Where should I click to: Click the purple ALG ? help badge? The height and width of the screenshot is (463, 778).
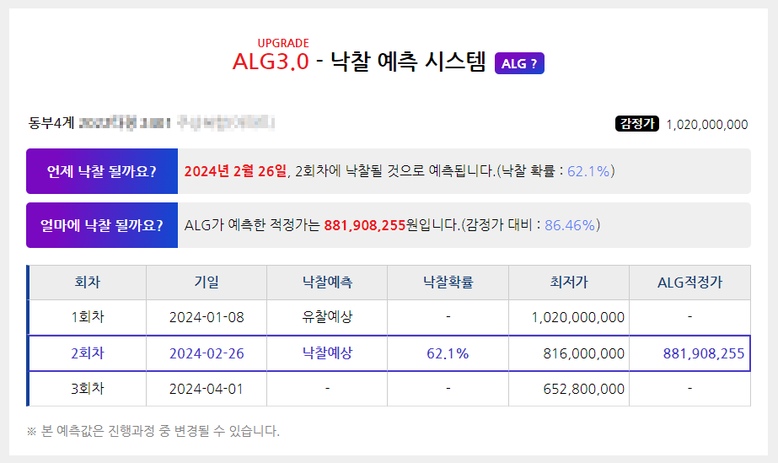coord(519,63)
